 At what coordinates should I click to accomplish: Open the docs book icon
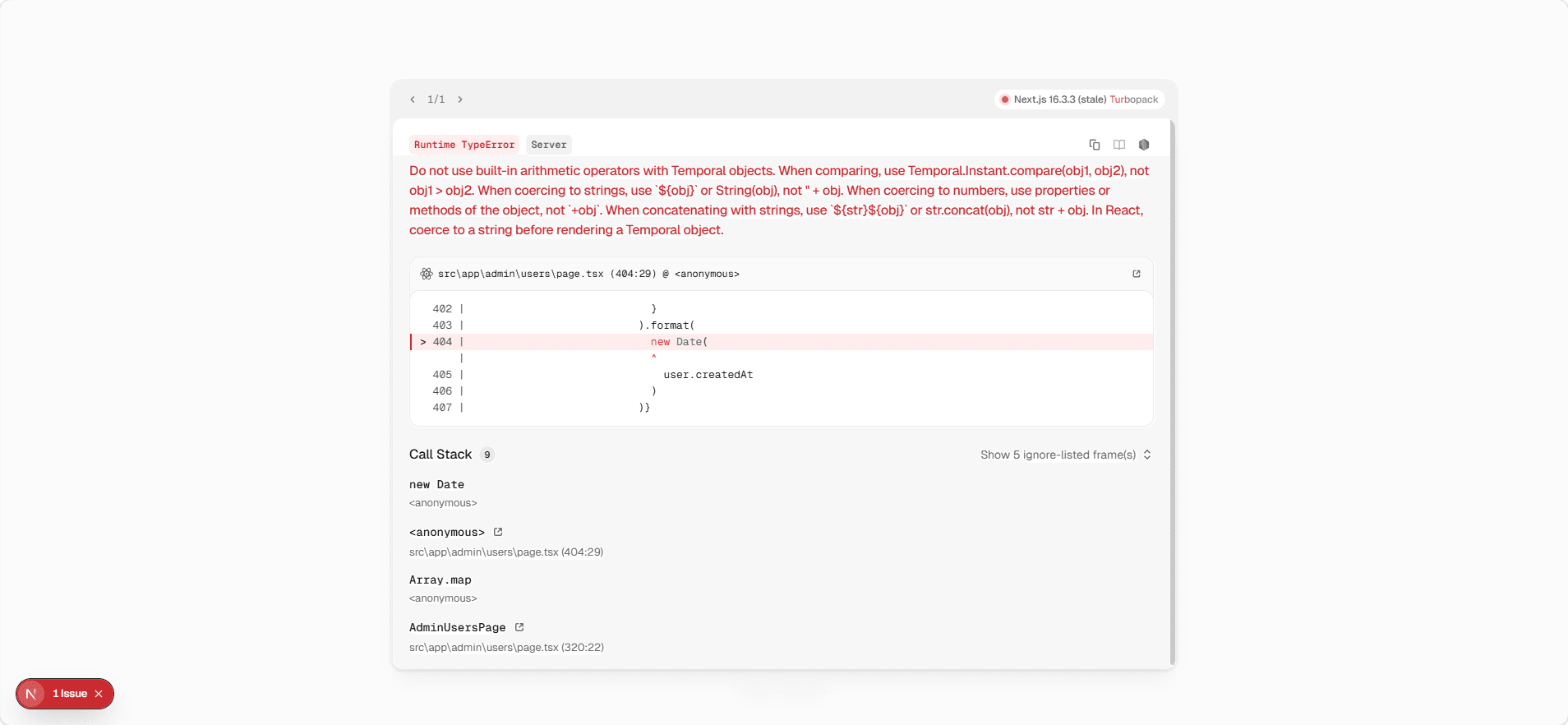[1119, 145]
